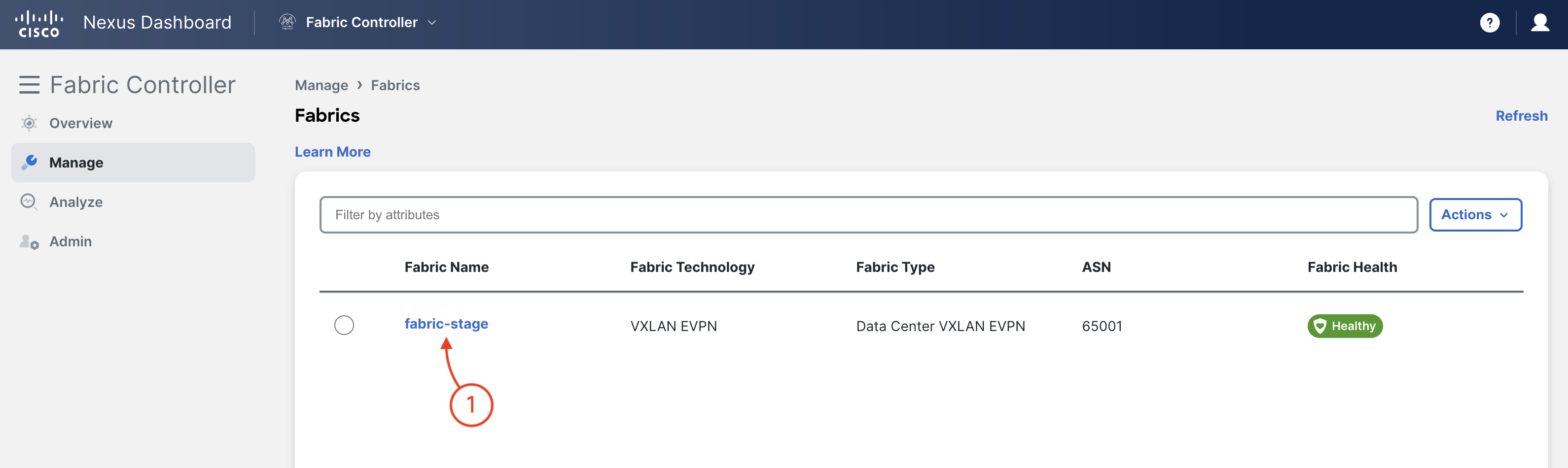Click the Cisco logo

click(x=39, y=23)
